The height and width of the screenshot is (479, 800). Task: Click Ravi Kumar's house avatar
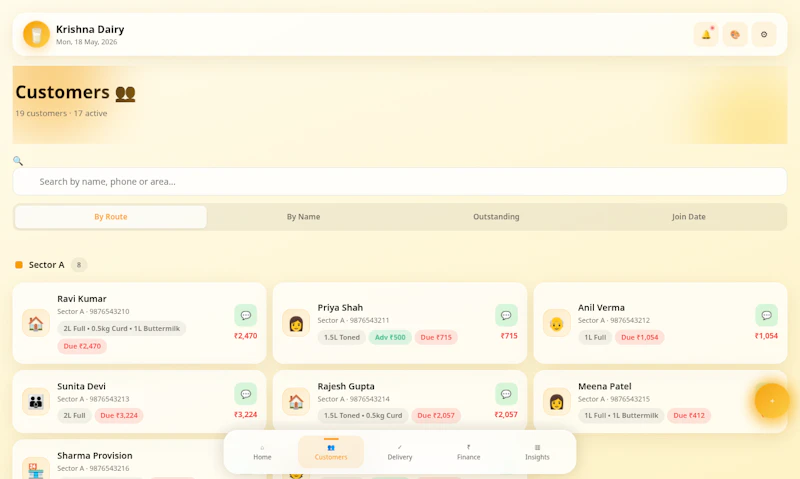click(x=36, y=323)
